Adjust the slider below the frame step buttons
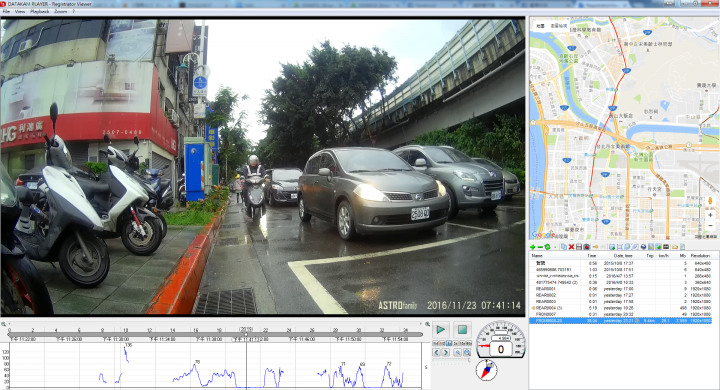Screen dimensions: 720x390 click(x=451, y=360)
